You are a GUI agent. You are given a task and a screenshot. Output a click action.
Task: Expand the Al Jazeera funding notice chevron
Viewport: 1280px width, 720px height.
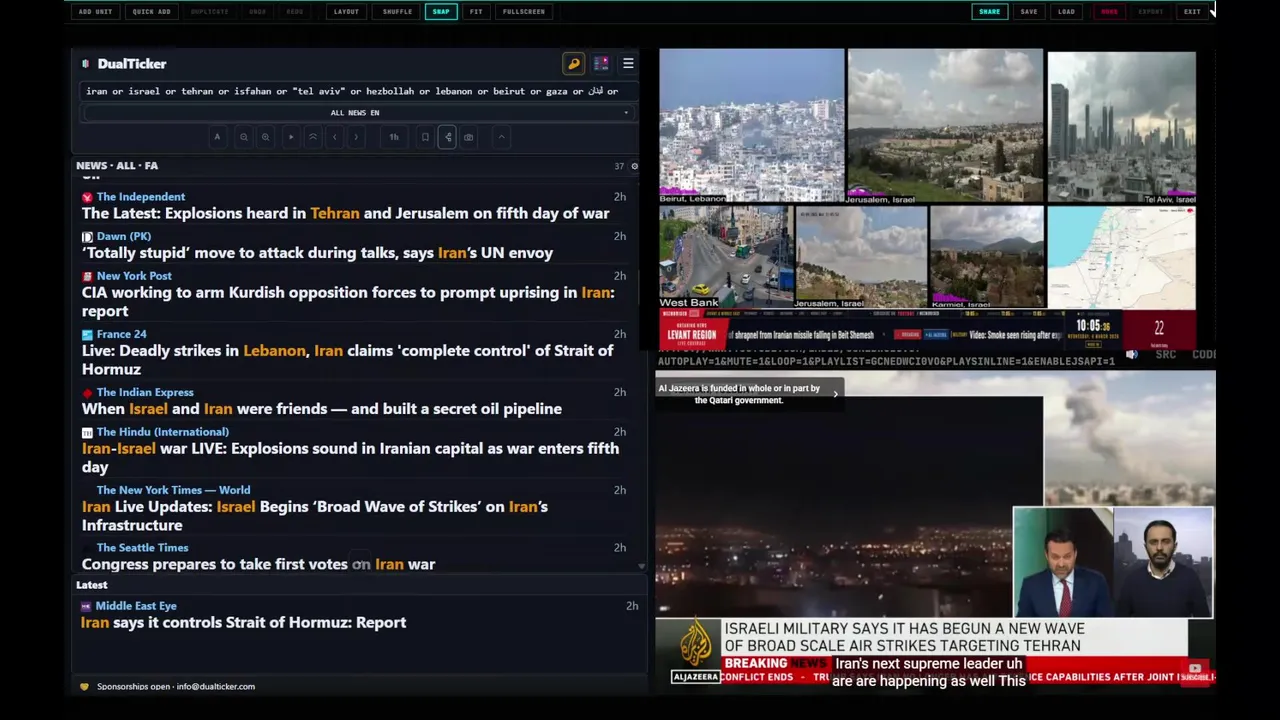click(835, 394)
